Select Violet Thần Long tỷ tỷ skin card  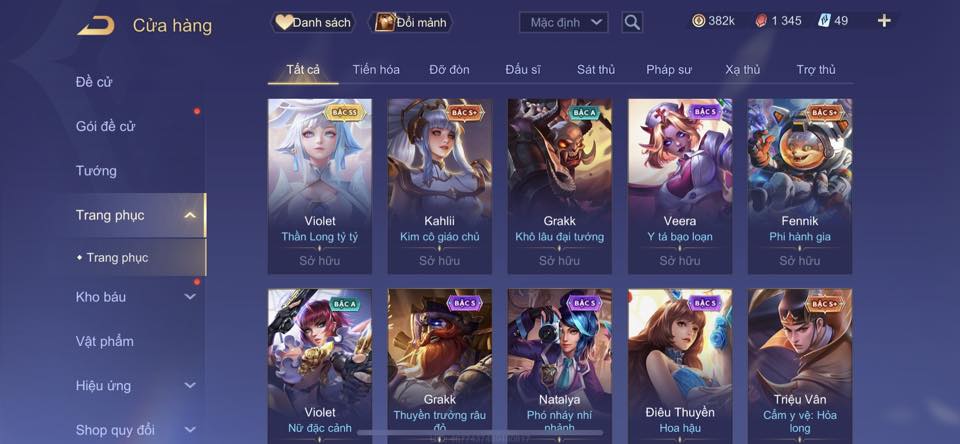coord(320,186)
